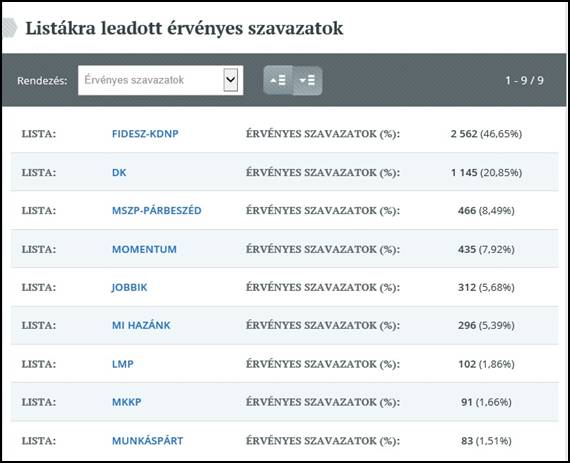Select the 312 (5,68%) vote value
Image resolution: width=570 pixels, height=463 pixels.
point(486,287)
